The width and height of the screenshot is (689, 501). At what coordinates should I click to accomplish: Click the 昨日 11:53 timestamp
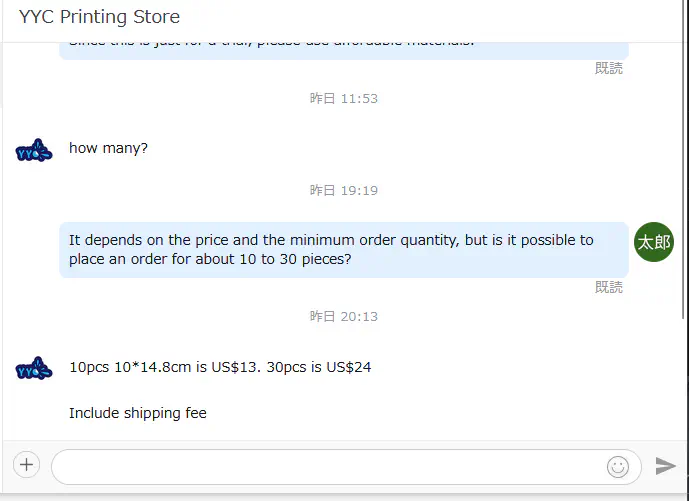click(343, 99)
